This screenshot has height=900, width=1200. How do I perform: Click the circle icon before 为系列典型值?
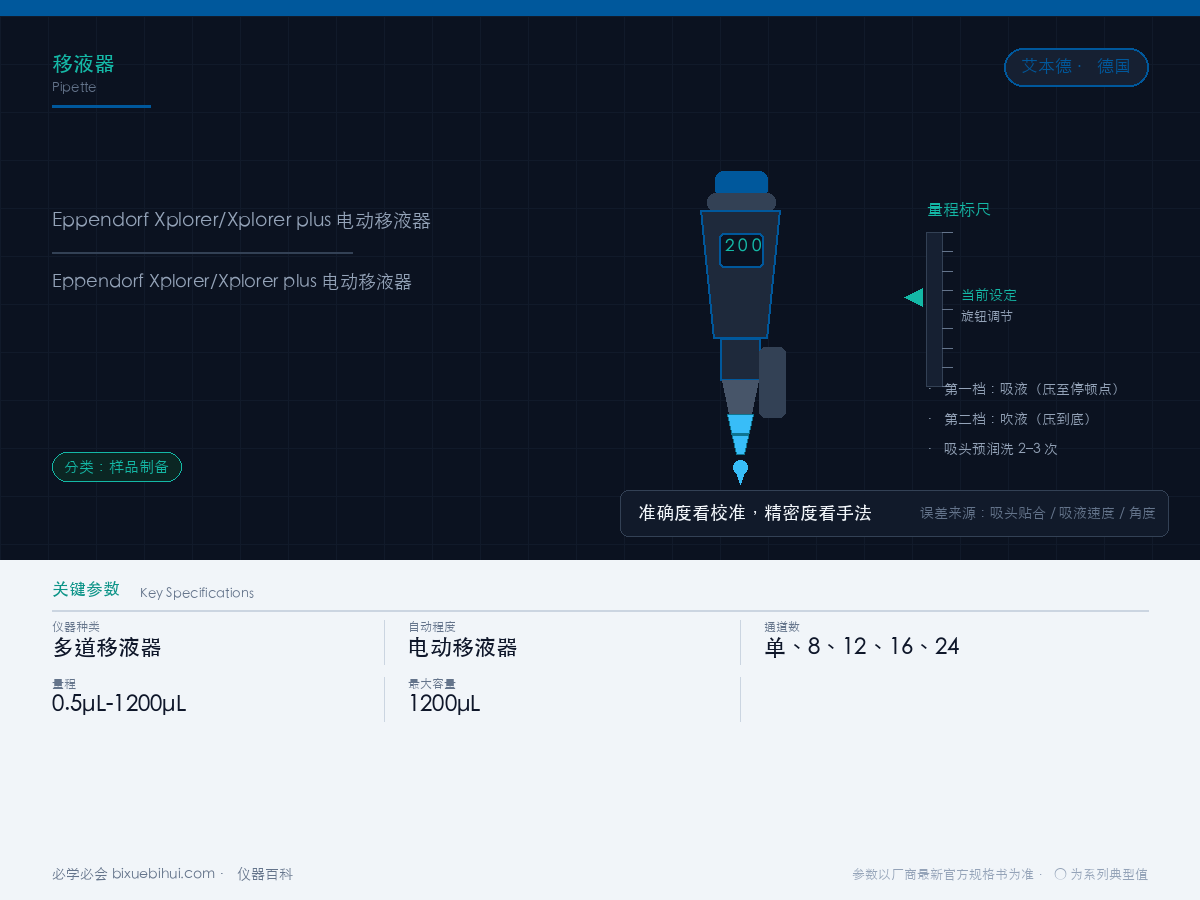1060,874
